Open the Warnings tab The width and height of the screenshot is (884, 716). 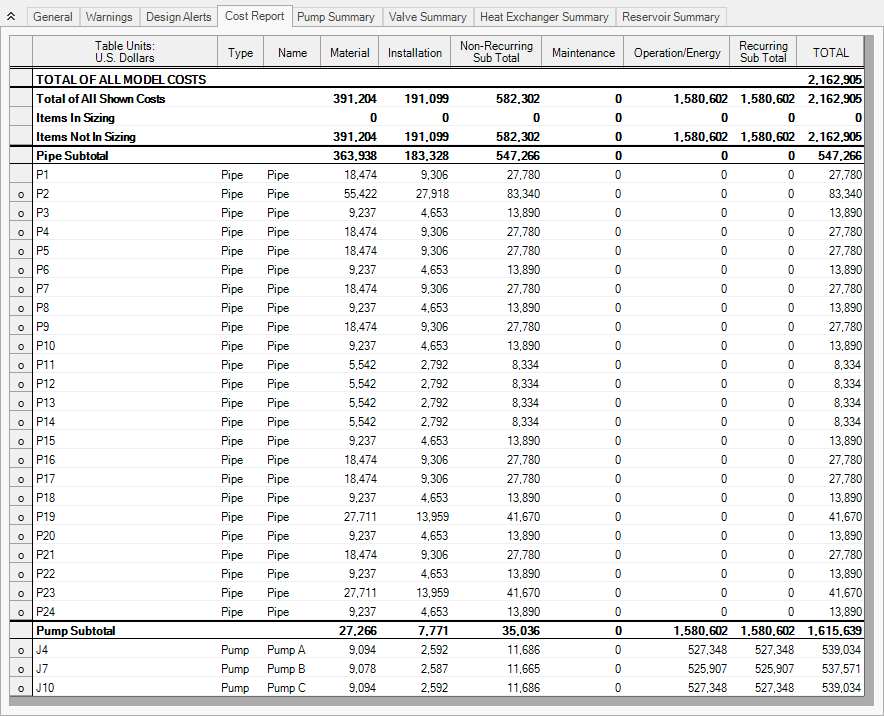109,17
